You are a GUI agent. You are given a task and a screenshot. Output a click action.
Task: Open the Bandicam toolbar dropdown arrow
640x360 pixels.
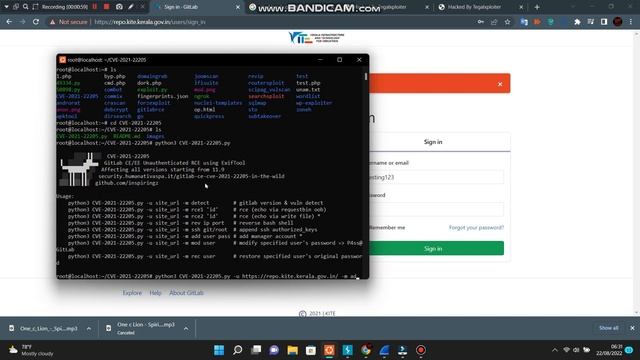[x=6, y=7]
